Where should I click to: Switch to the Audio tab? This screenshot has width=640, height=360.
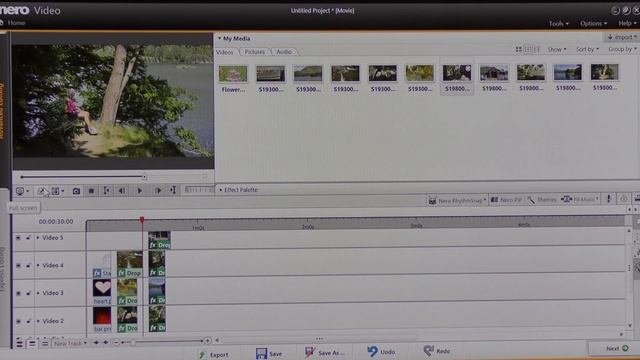pos(284,52)
